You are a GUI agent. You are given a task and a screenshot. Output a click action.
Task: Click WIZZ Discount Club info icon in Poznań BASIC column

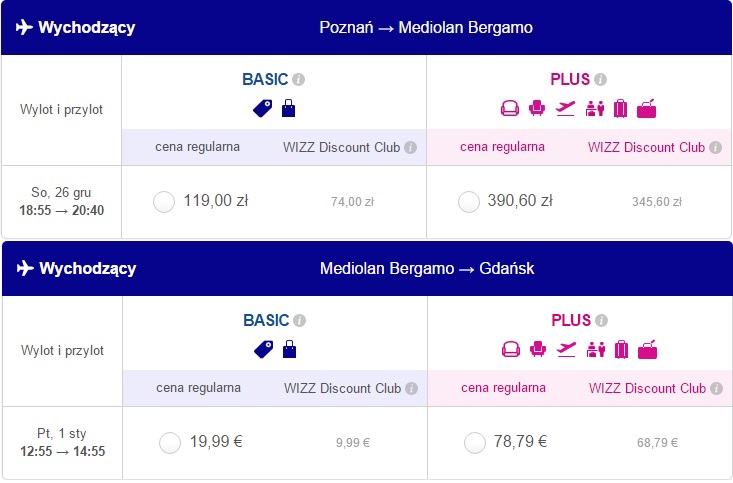coord(410,147)
